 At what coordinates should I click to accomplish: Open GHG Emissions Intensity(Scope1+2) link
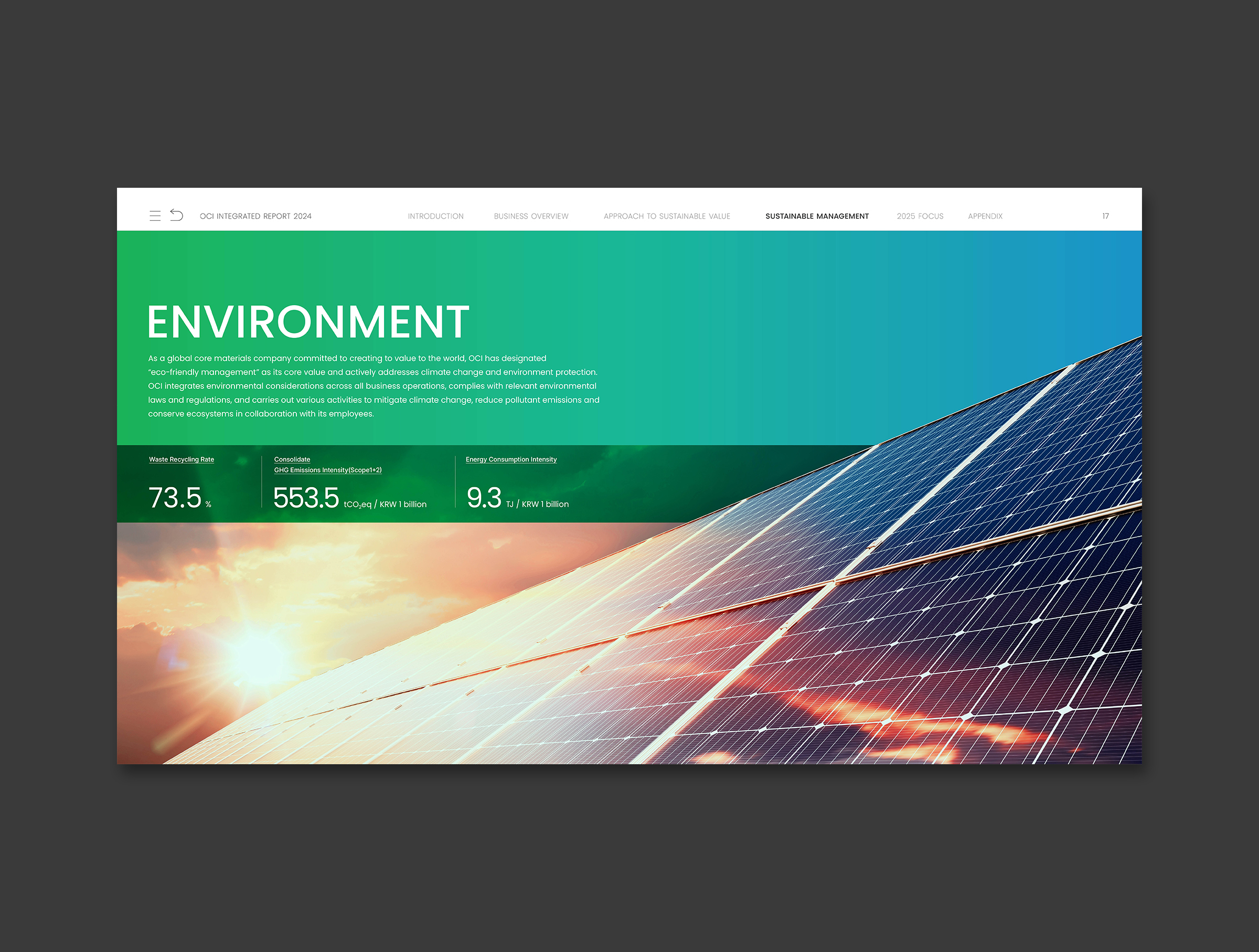pos(328,470)
